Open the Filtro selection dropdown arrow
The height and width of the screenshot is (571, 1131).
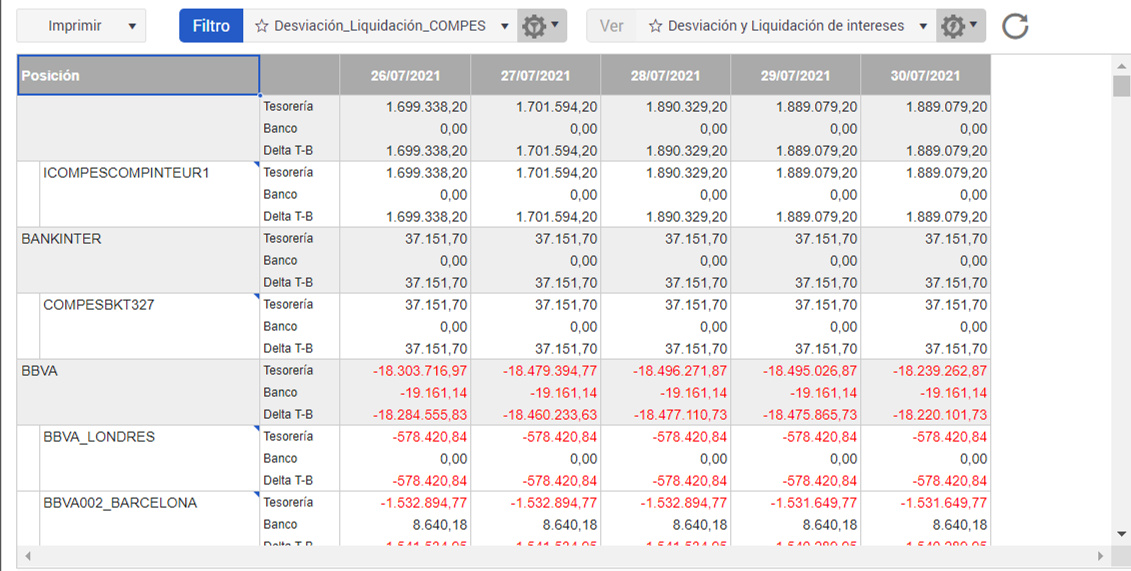point(504,26)
